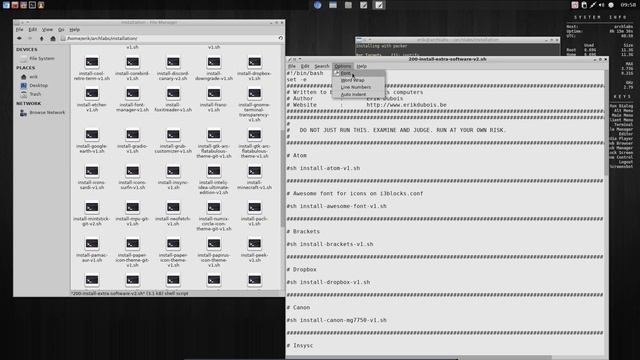Select the install-gnome-terminal-transparency-v1.sh file icon
Screen dimensions: 640x360
[254, 94]
